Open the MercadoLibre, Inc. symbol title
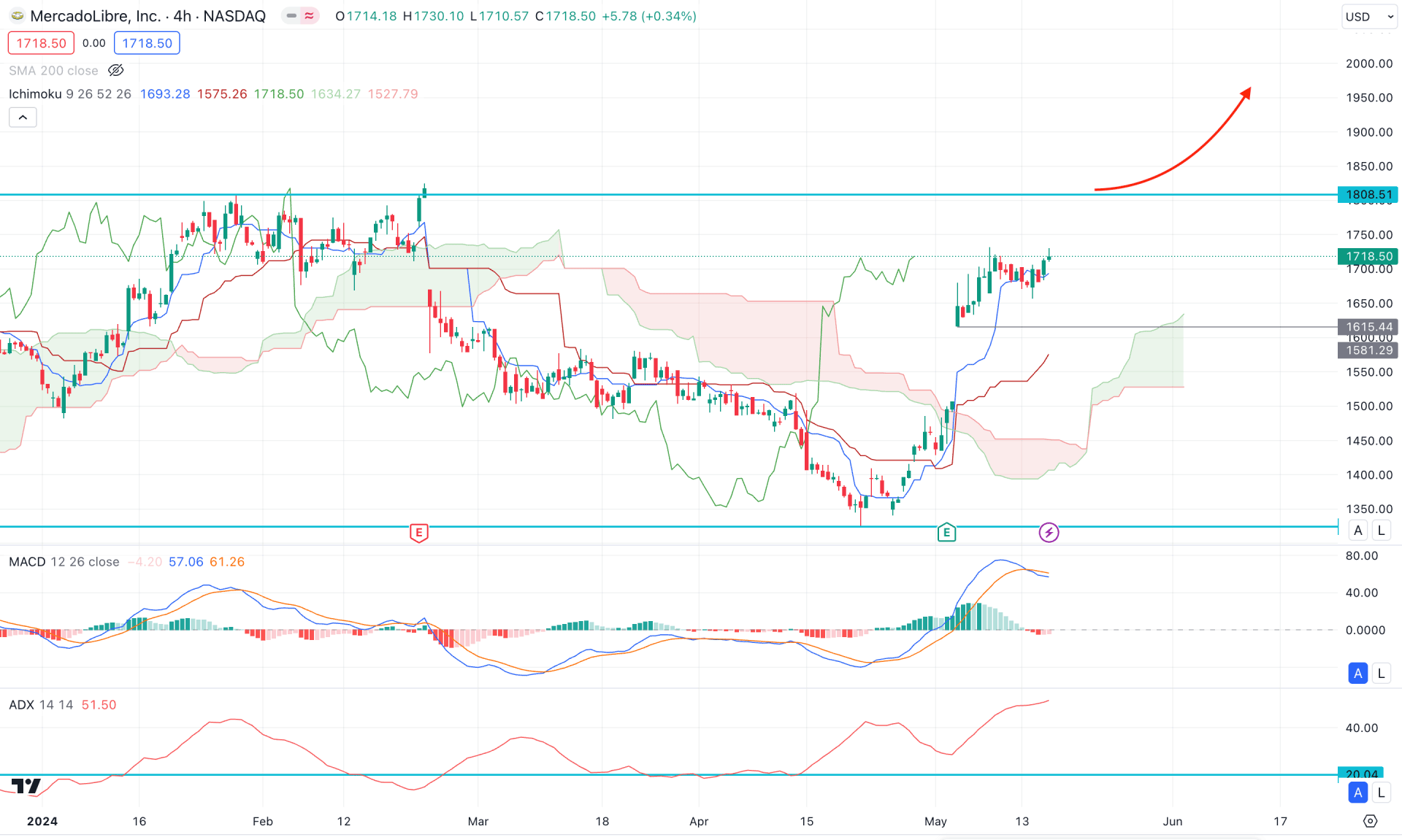The height and width of the screenshot is (840, 1402). point(148,16)
